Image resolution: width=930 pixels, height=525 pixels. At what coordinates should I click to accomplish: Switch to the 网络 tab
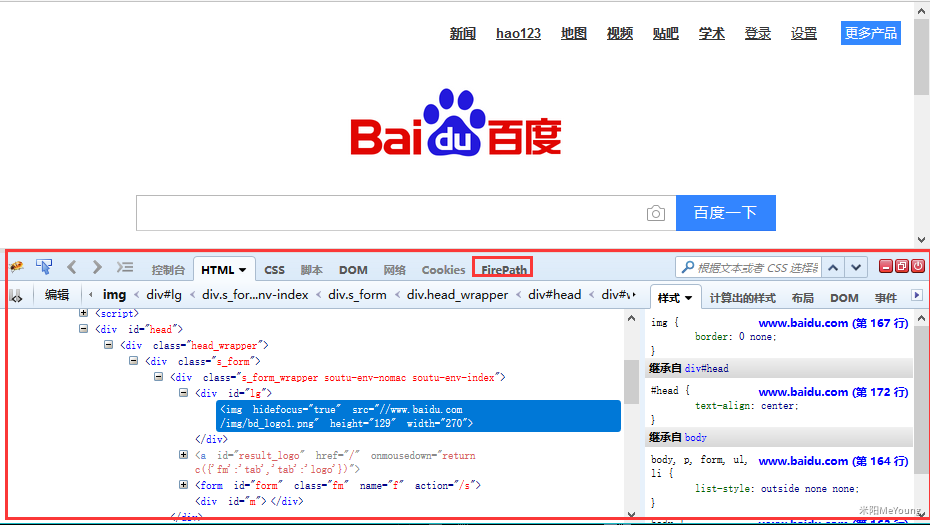point(394,270)
